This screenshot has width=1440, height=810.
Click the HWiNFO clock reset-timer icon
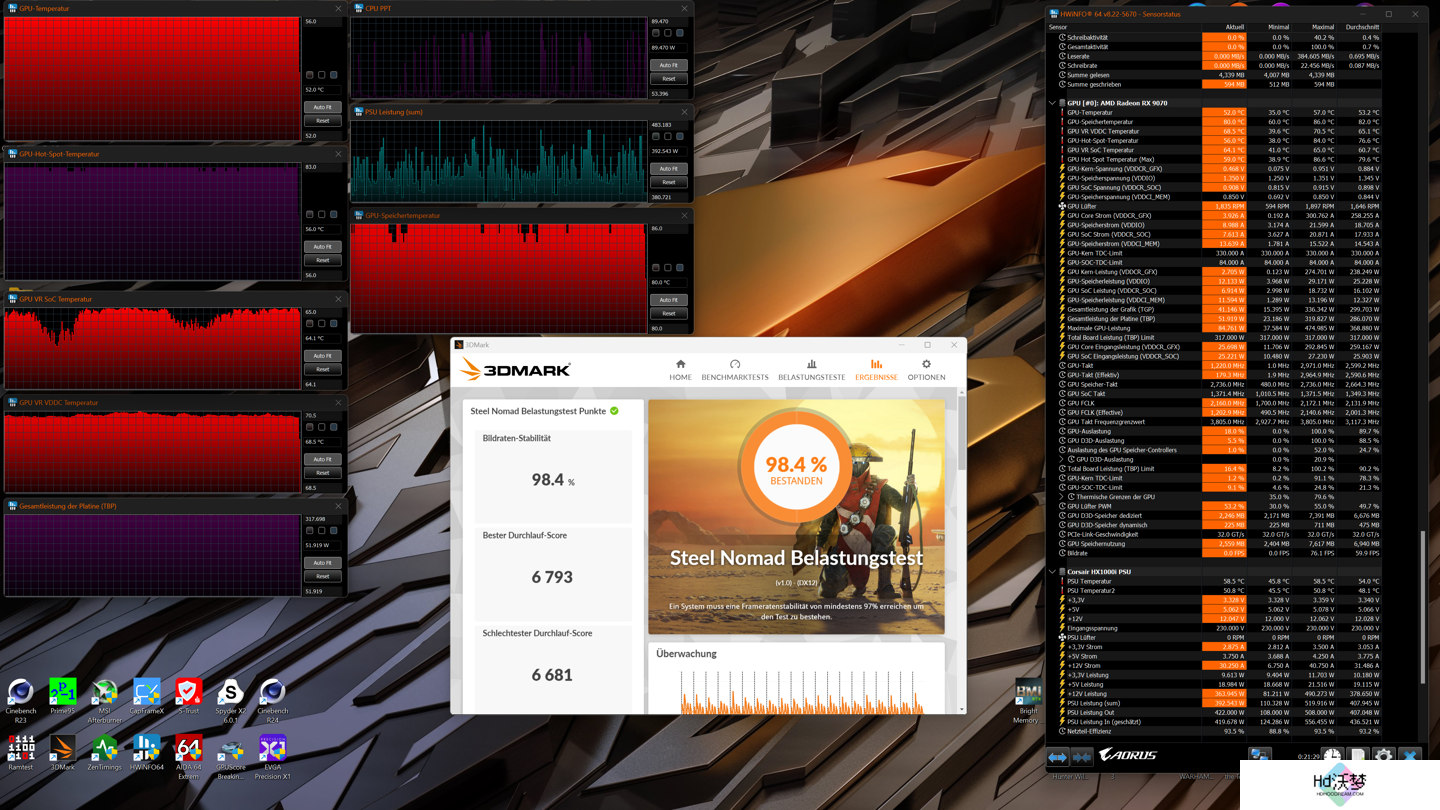tap(1332, 756)
